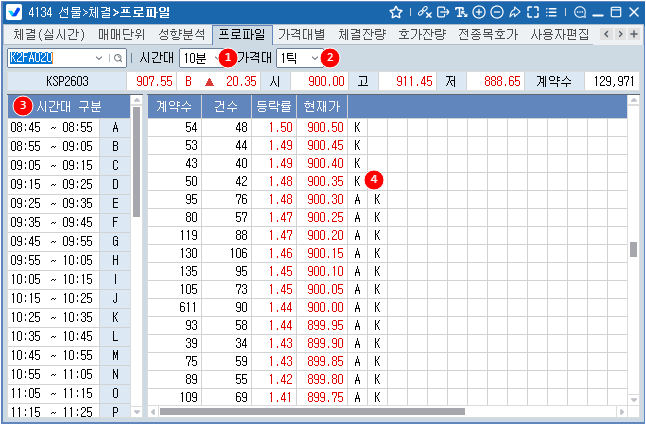
Task: Expand the symbol code dropdown arrow
Action: [x=103, y=58]
